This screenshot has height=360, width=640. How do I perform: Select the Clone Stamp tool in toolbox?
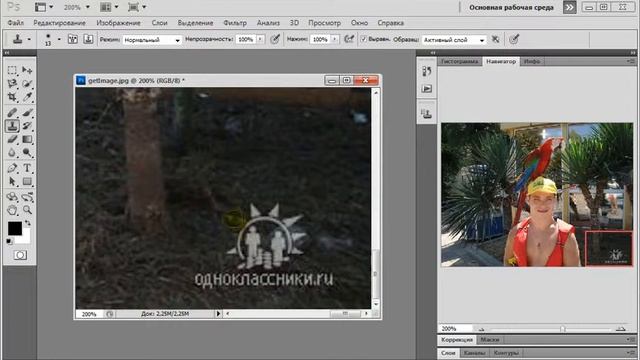point(12,126)
